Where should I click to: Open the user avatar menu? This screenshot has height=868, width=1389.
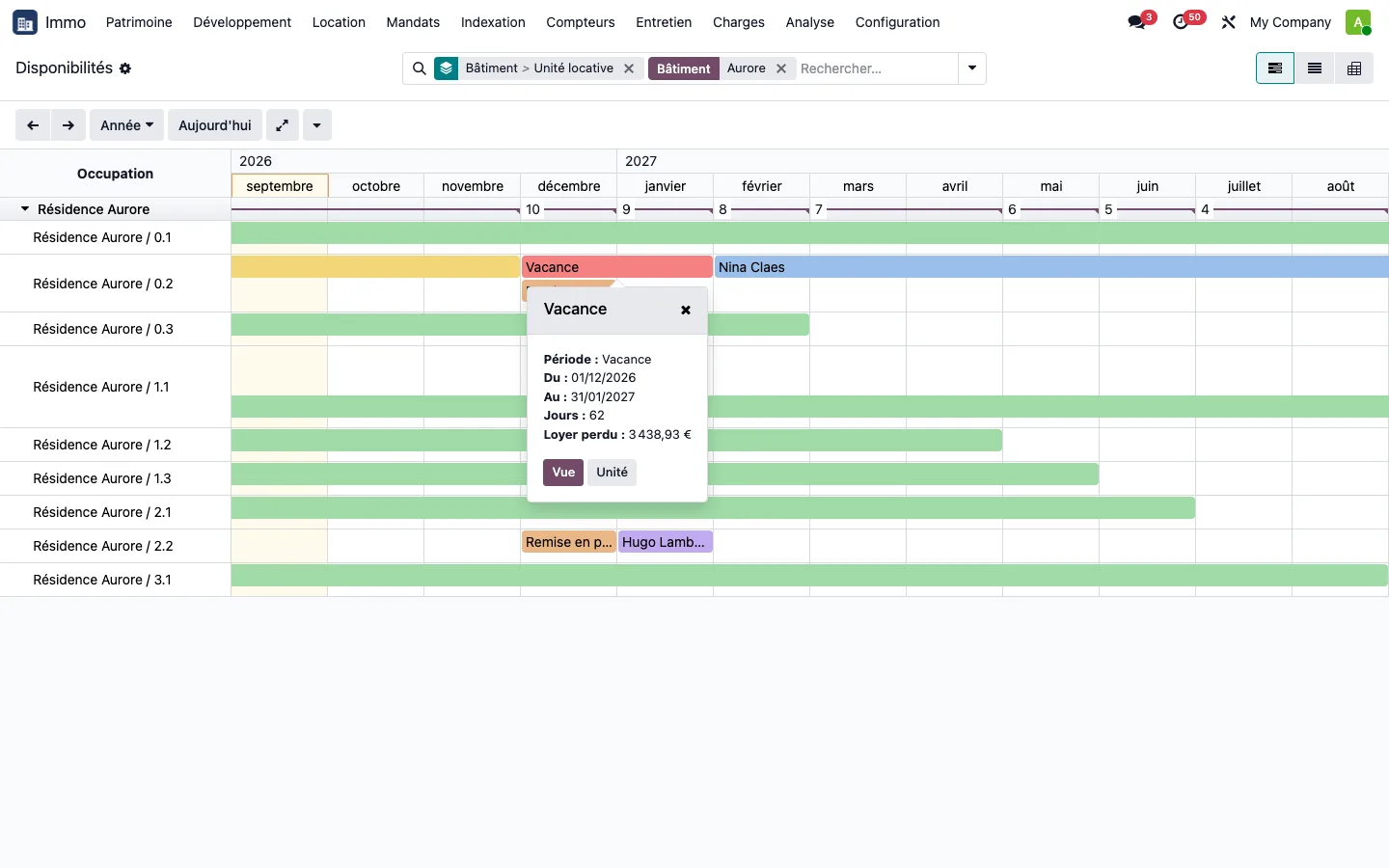tap(1358, 22)
